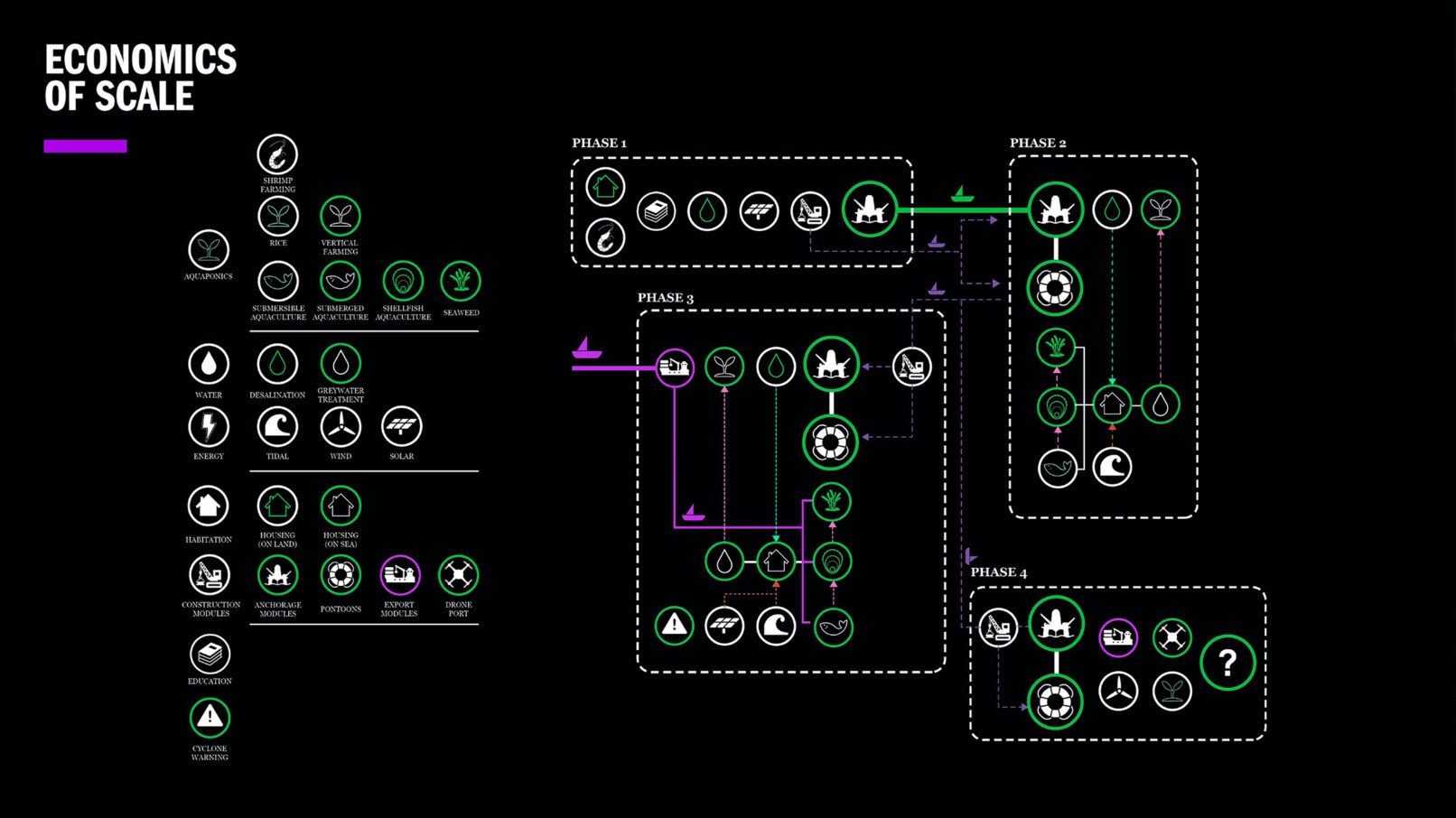
Task: Click the Education legend icon
Action: point(210,654)
